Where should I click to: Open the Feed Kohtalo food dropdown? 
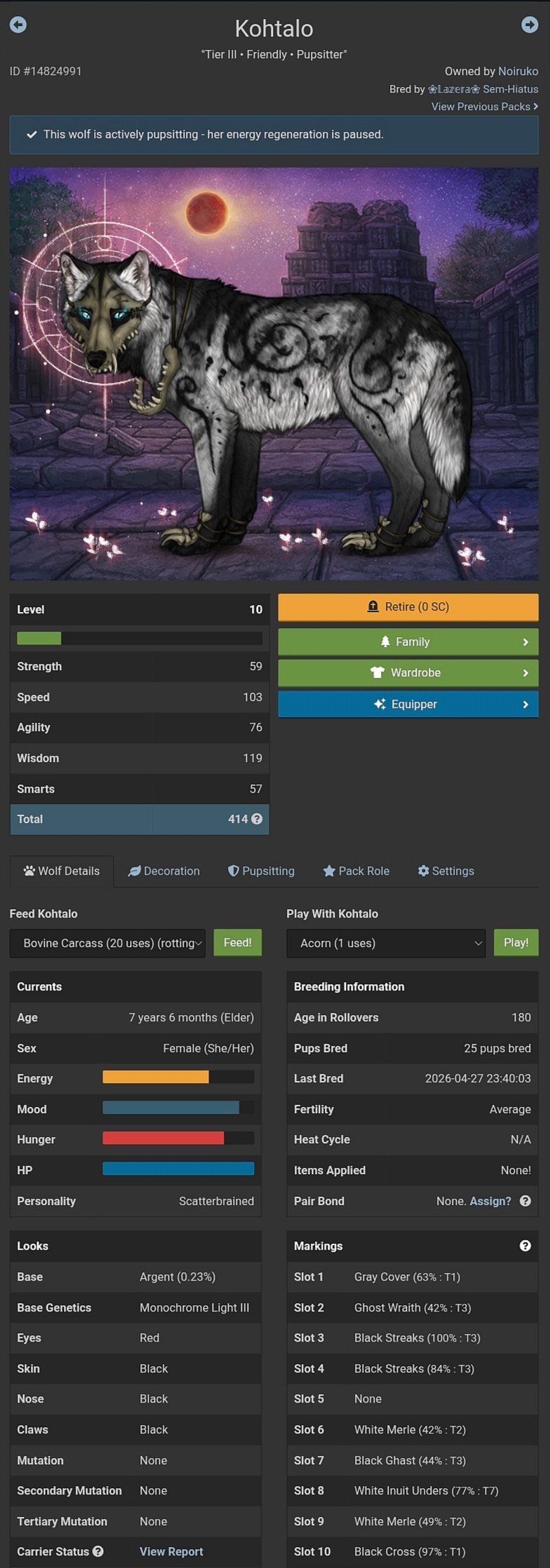point(108,943)
